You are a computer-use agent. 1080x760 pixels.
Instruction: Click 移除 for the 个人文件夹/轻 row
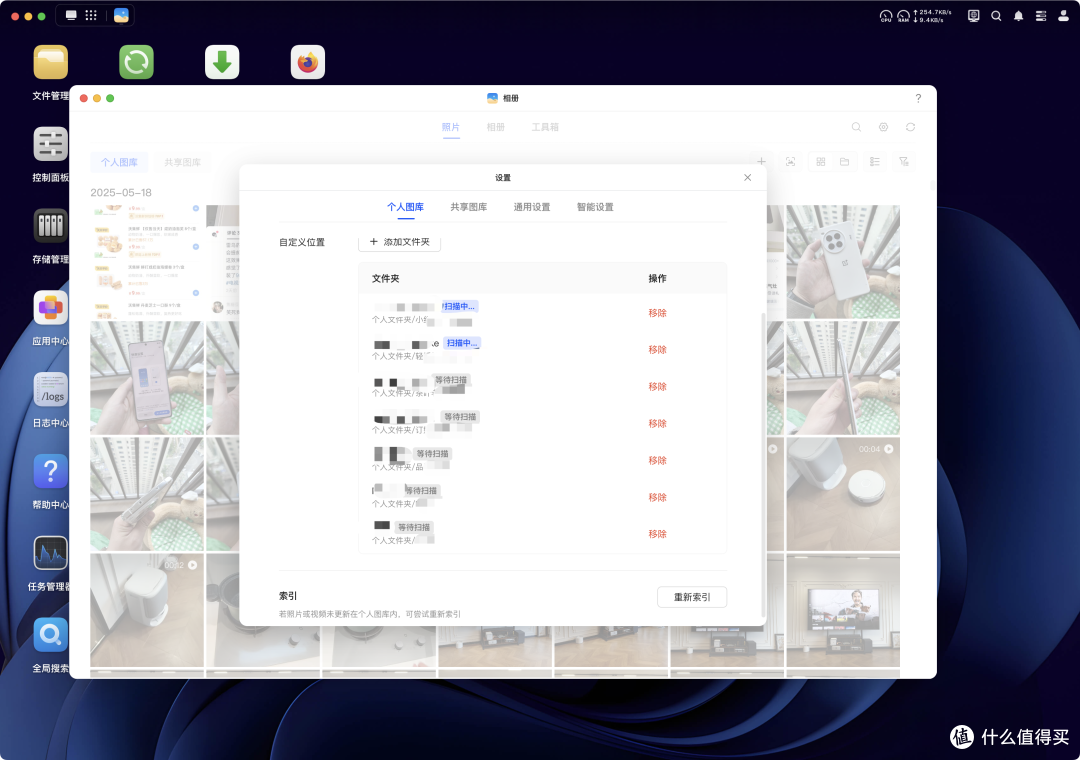click(657, 349)
